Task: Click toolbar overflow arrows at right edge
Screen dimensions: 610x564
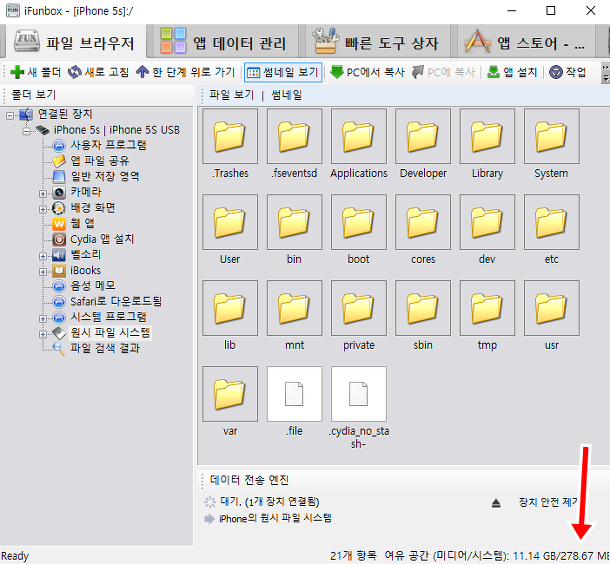Action: (x=605, y=73)
